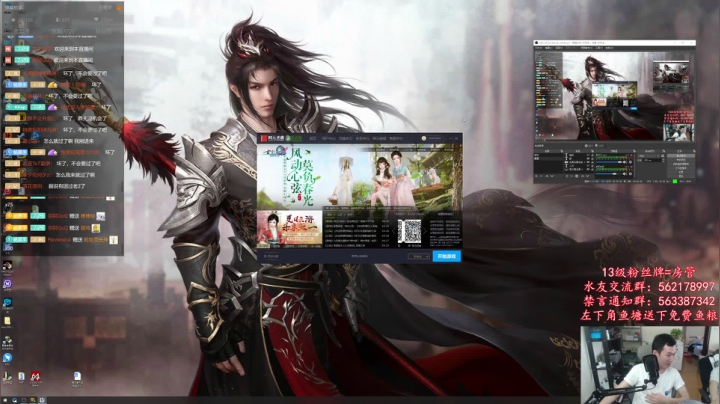Pop out the OBS audio mixer dock
This screenshot has width=720, height=404.
click(634, 151)
